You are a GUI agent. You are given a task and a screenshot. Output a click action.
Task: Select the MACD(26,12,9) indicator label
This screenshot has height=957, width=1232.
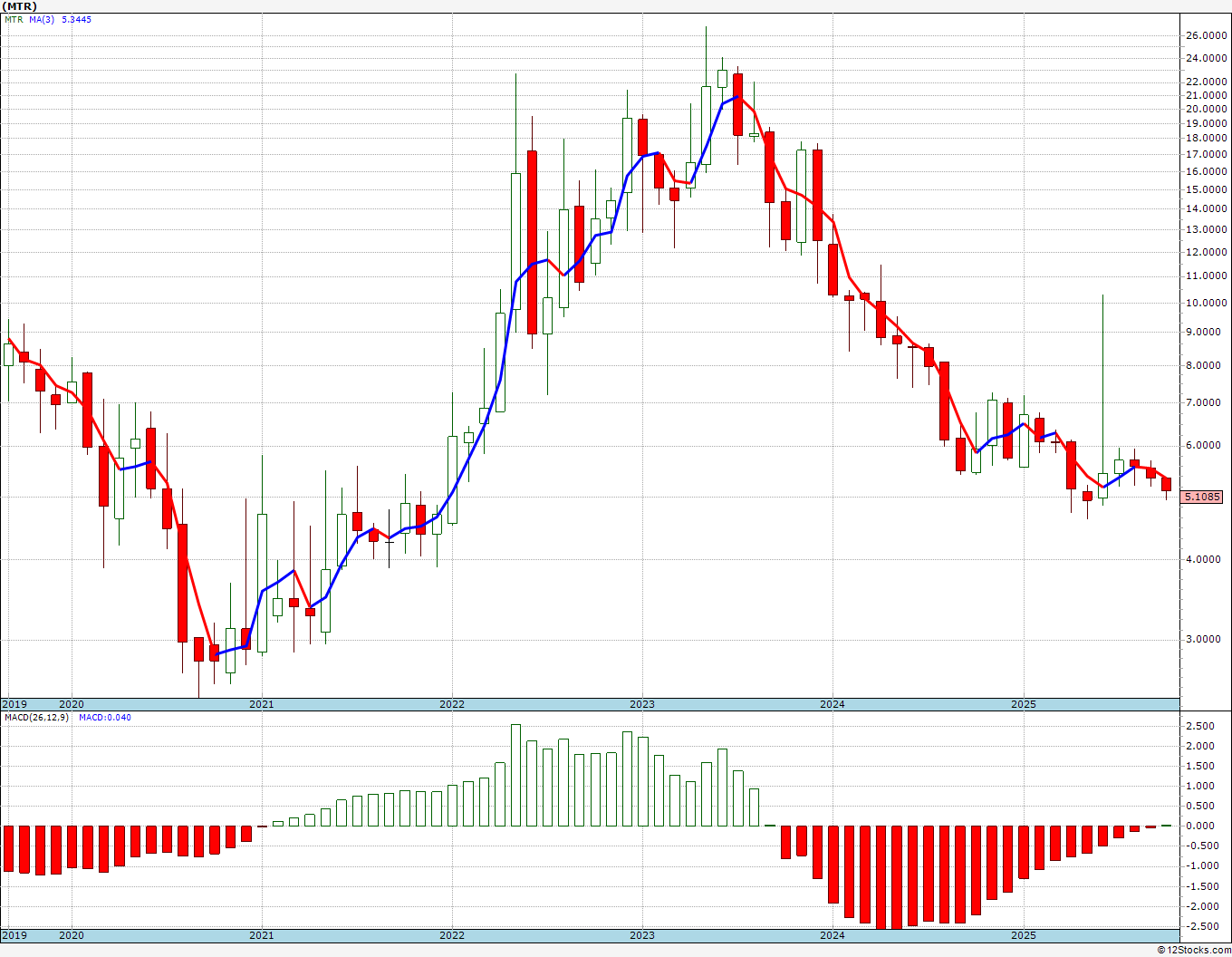(36, 718)
